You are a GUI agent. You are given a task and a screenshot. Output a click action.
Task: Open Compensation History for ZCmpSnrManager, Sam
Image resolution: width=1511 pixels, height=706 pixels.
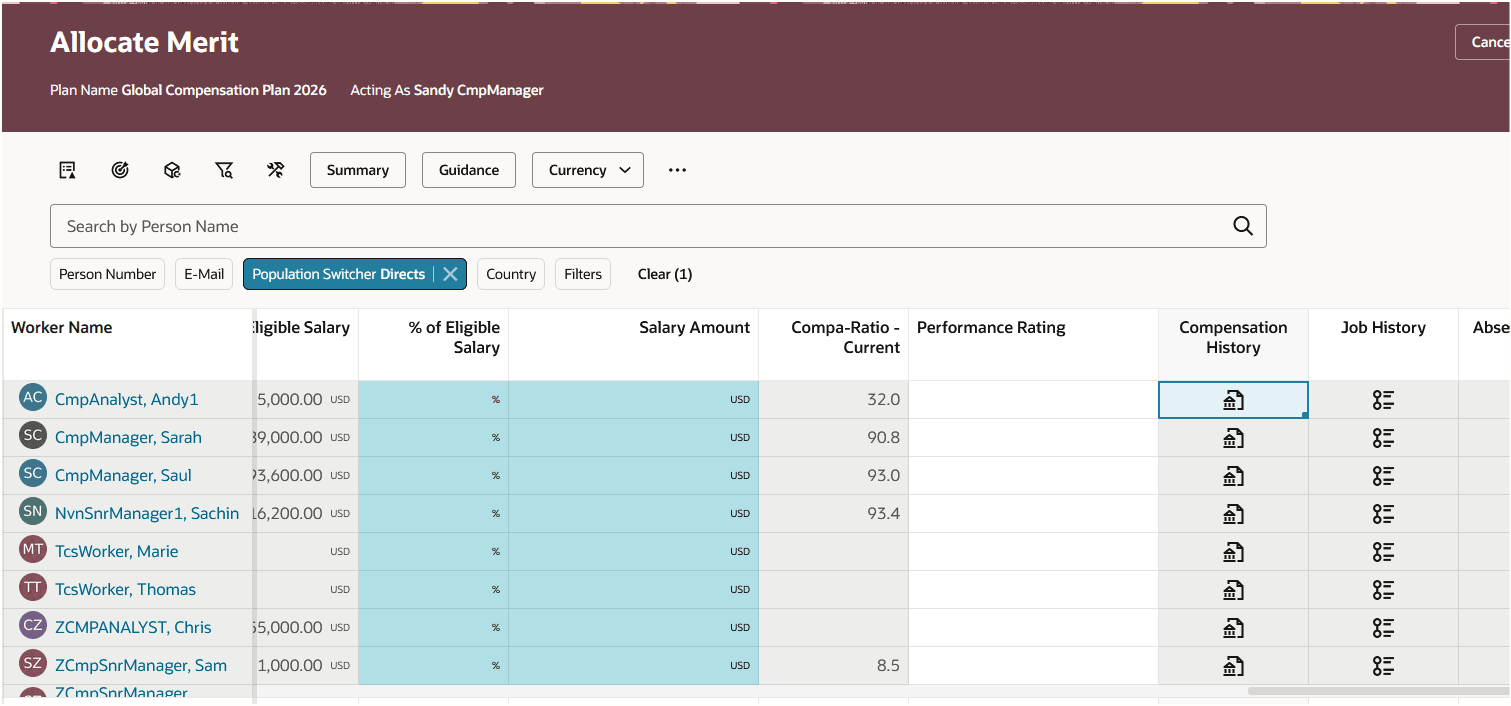[1233, 666]
